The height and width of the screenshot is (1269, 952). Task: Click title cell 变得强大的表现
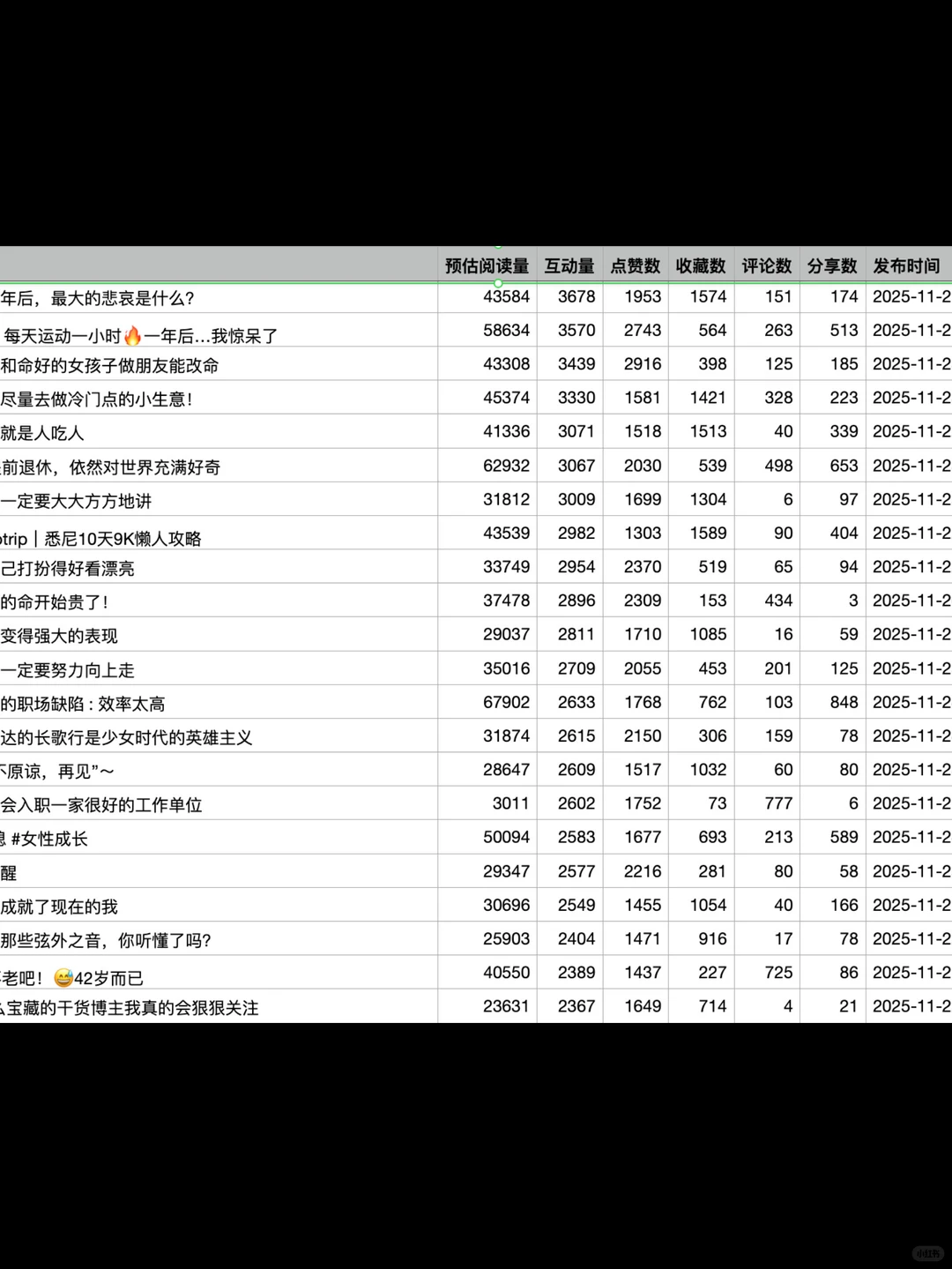pos(219,635)
